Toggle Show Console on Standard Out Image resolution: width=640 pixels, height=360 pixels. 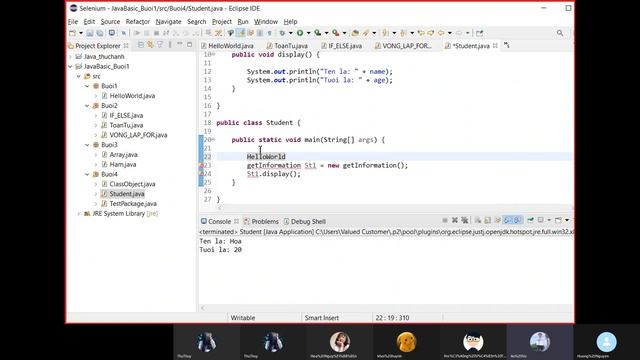(507, 220)
